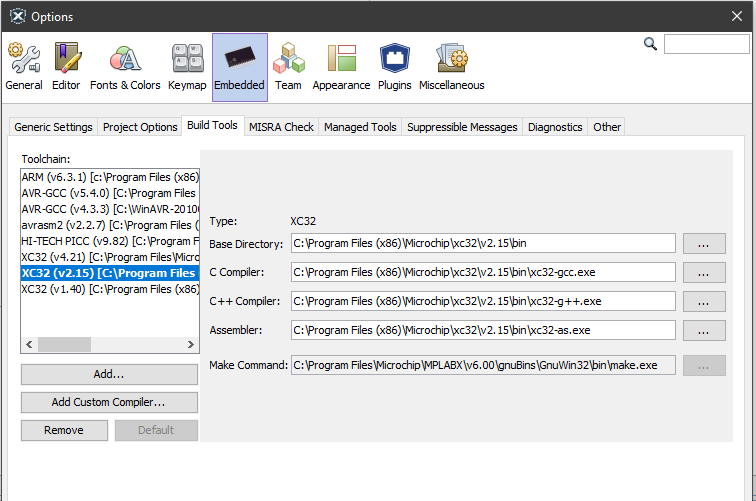Switch to Project Options tab

pos(140,127)
